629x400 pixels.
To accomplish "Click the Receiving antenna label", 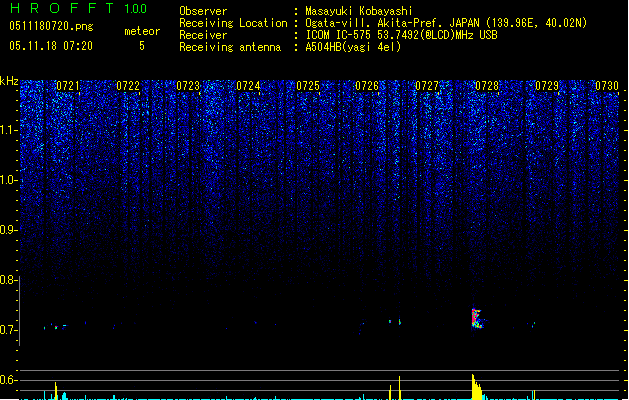I will [x=230, y=47].
